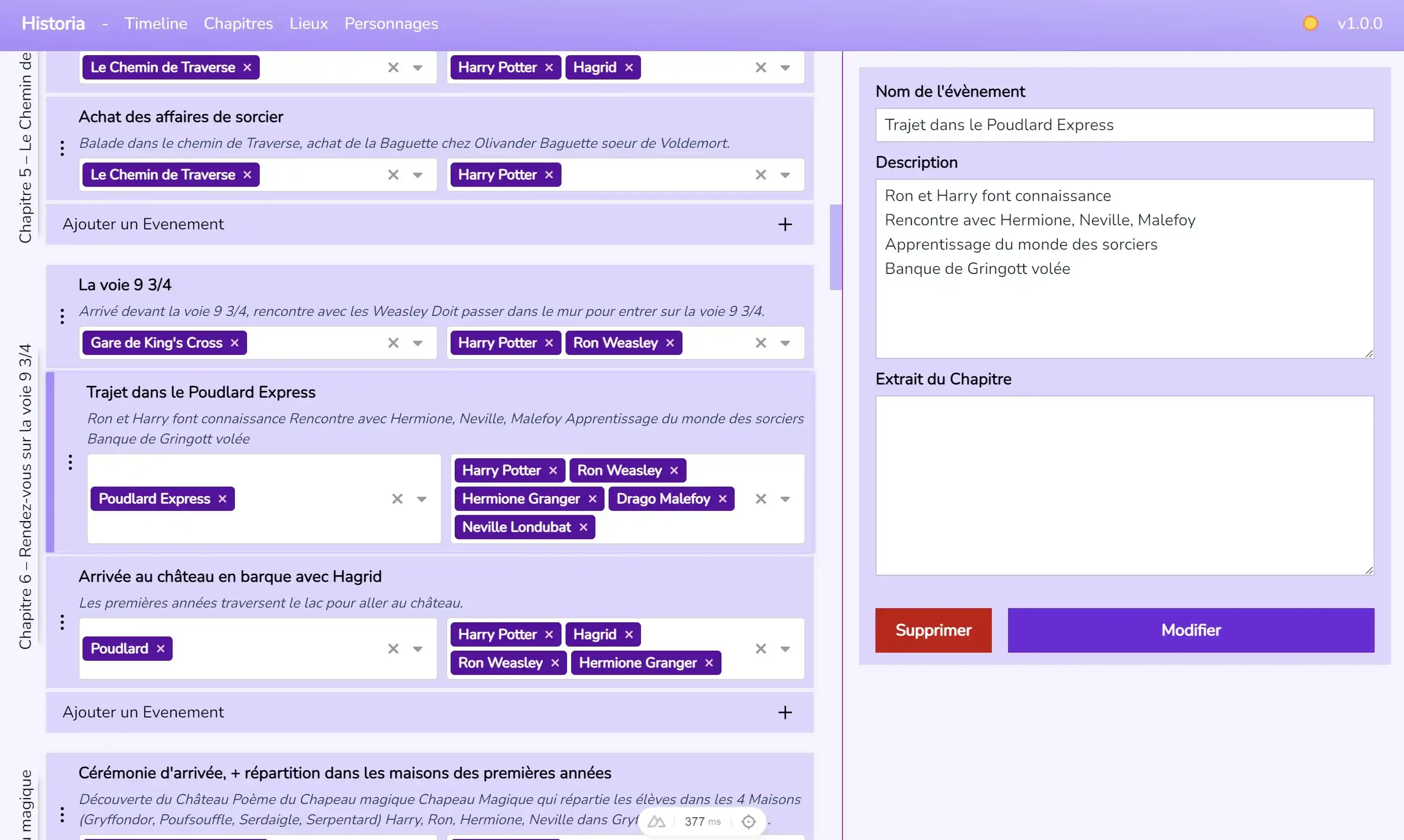Open the Nuxt devtools icon
1404x840 pixels.
pos(657,822)
